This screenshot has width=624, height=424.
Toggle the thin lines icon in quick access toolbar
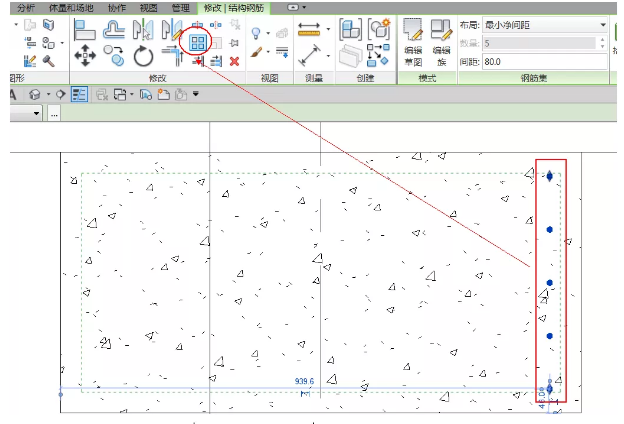79,94
